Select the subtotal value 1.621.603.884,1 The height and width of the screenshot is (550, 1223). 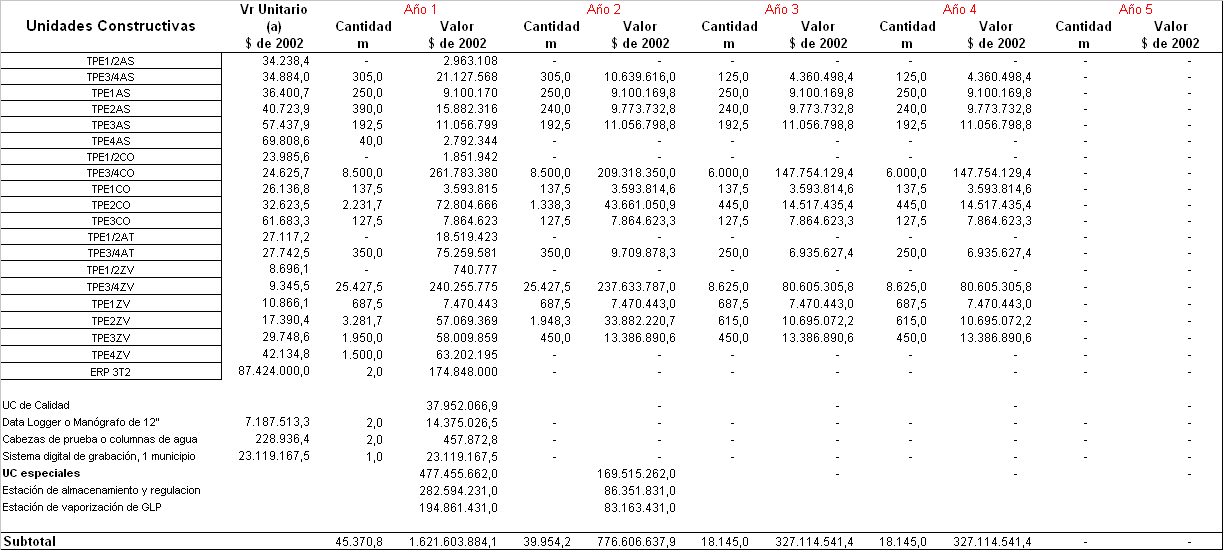(x=452, y=541)
